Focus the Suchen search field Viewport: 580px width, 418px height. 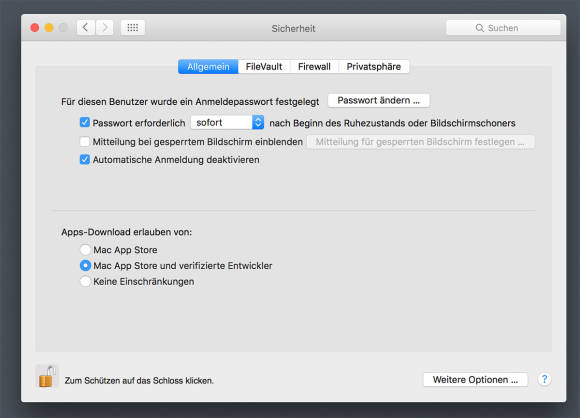tap(503, 28)
